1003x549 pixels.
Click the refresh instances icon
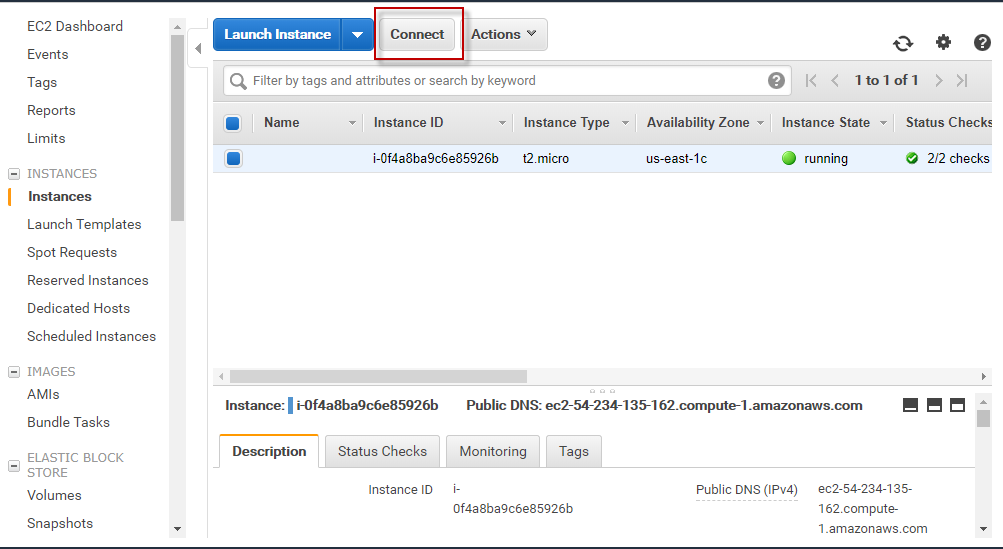(903, 43)
